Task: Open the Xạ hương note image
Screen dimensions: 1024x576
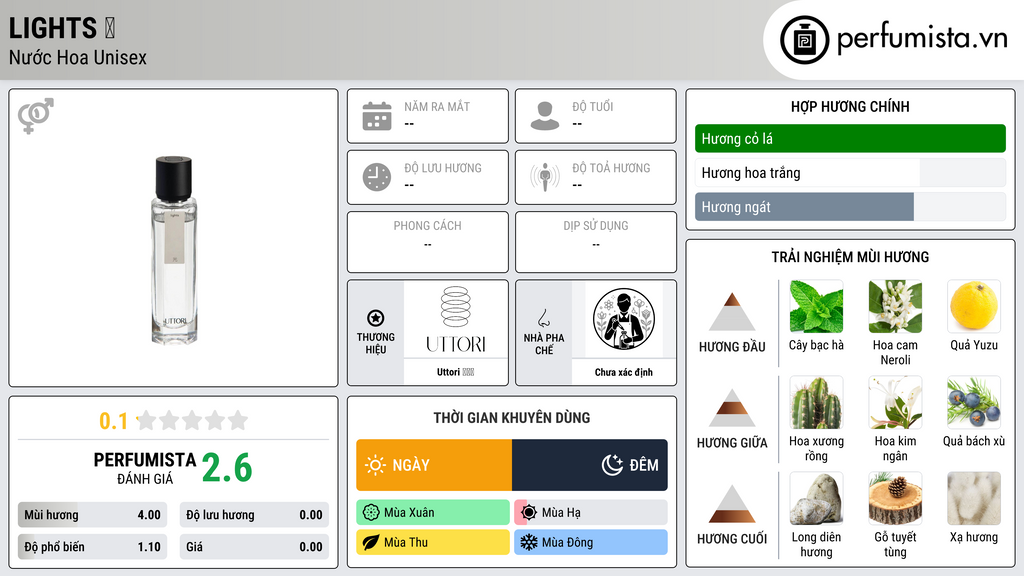Action: (974, 499)
